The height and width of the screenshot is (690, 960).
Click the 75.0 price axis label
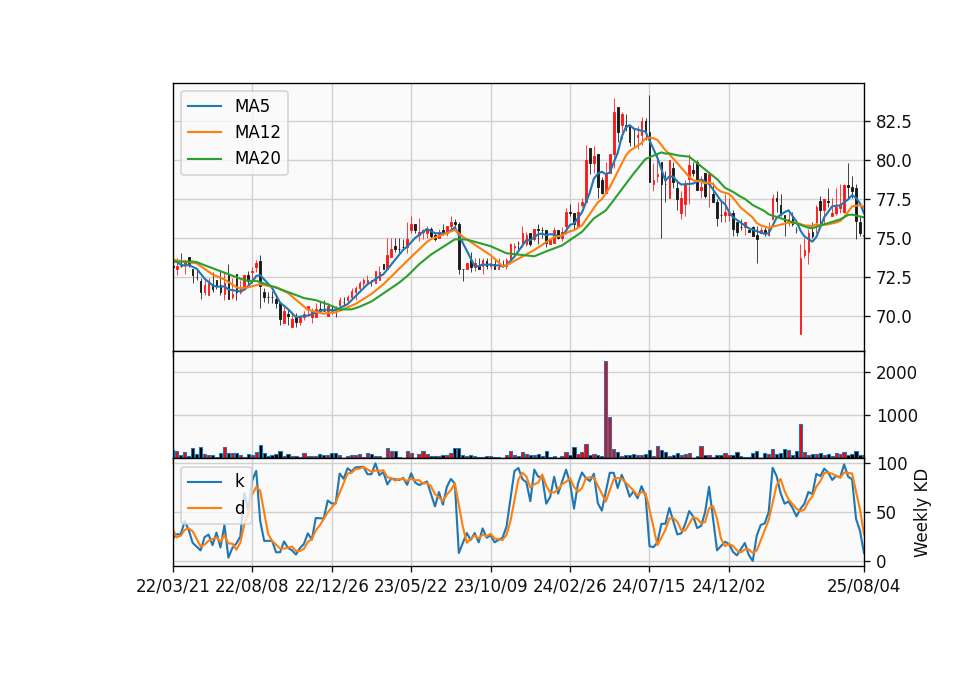click(x=894, y=239)
